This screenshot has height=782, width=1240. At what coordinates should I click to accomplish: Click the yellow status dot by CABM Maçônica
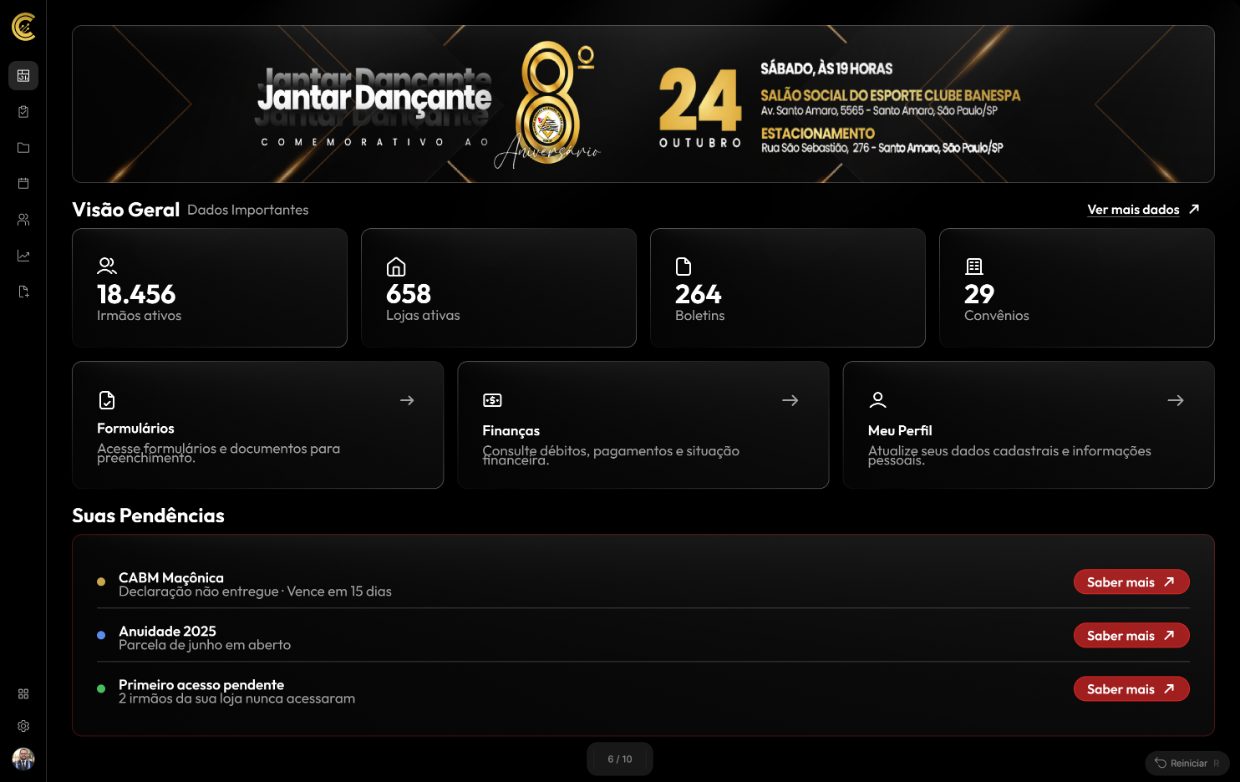pos(101,581)
